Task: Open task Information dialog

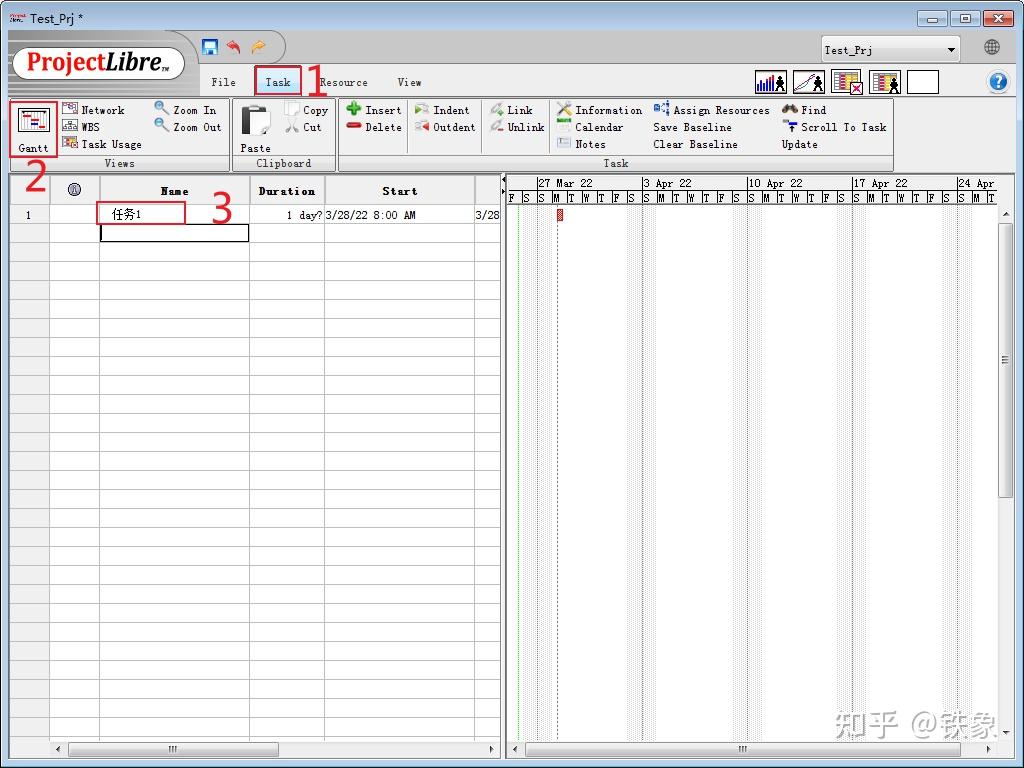Action: 600,110
